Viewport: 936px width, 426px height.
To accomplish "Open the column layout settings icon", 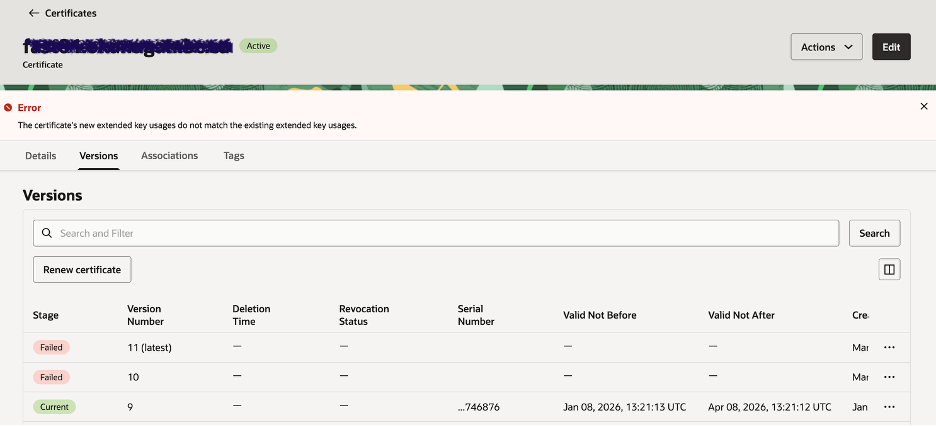I will tap(889, 269).
